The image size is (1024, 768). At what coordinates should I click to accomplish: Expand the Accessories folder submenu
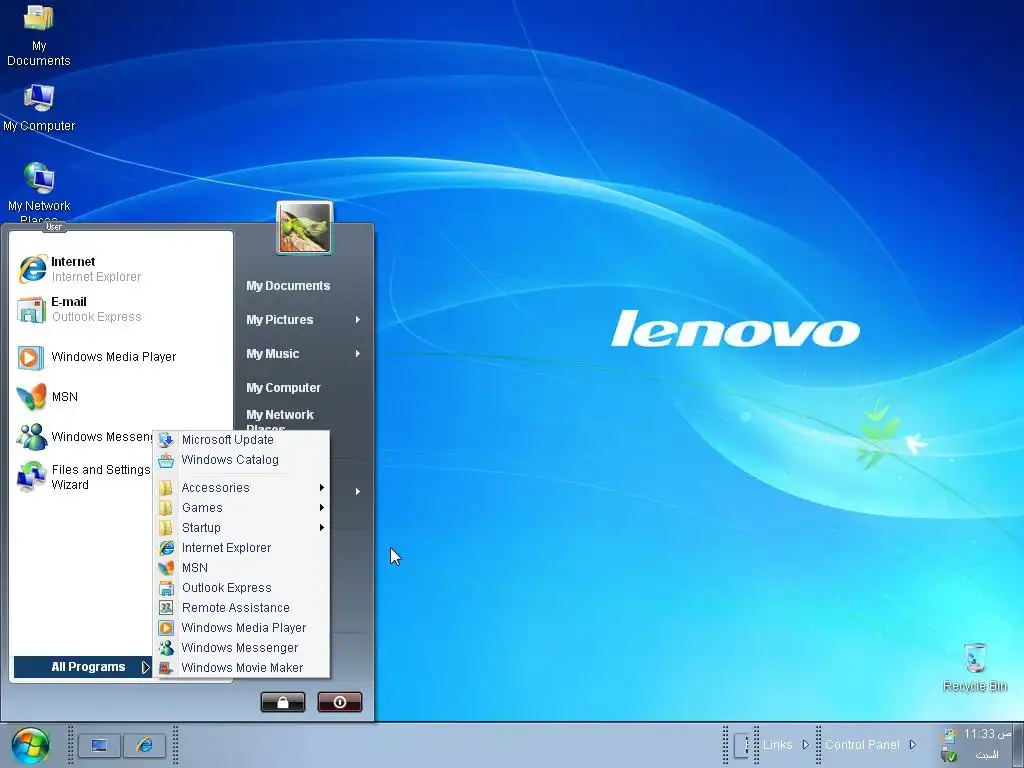[x=242, y=488]
